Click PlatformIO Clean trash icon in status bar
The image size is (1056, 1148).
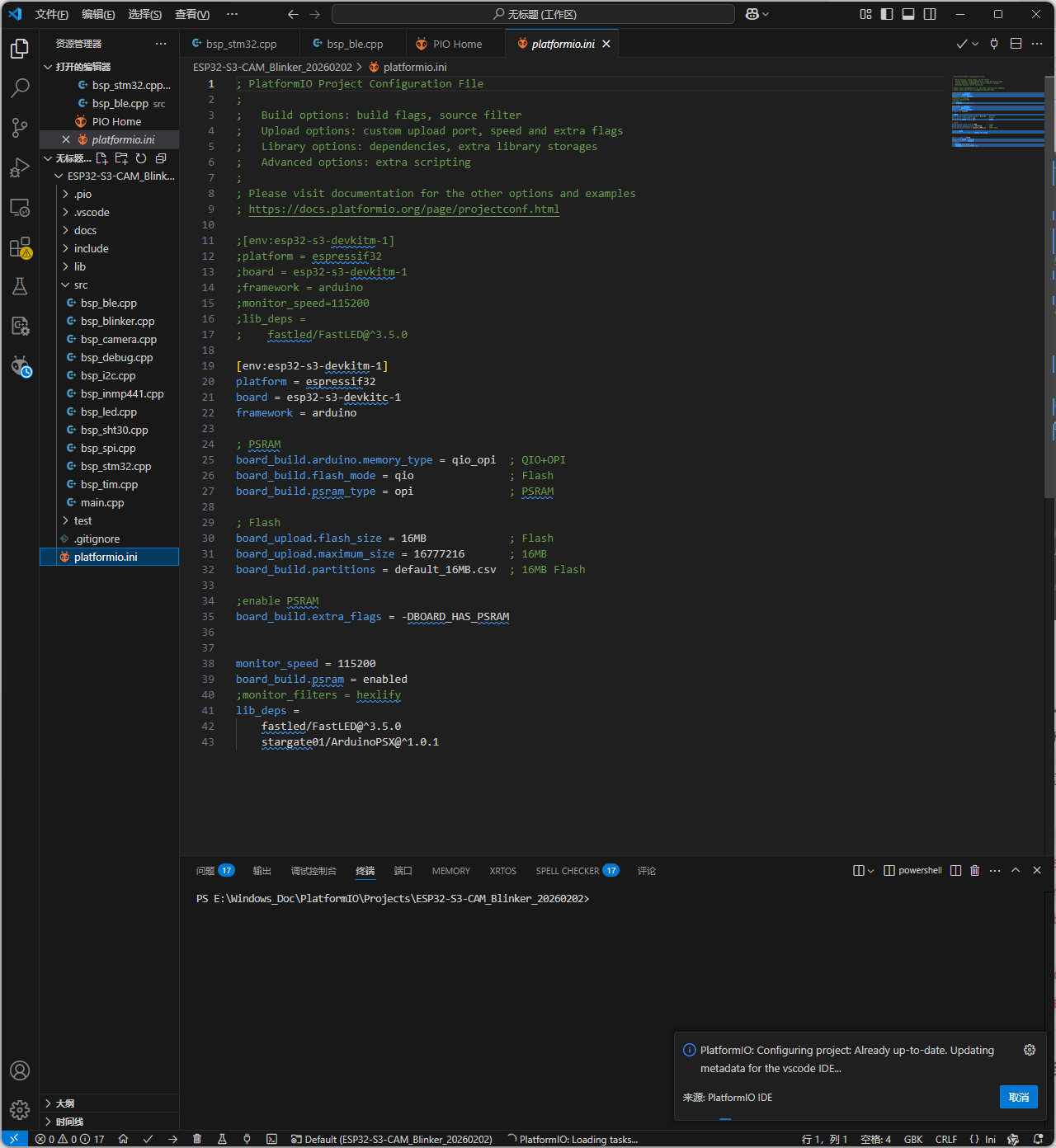point(197,1139)
